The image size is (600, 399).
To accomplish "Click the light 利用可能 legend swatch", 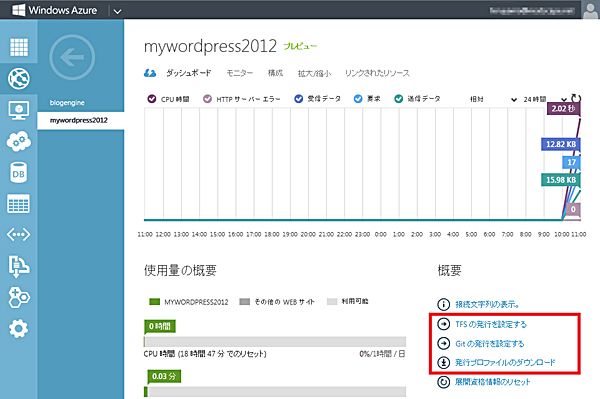I will point(332,302).
